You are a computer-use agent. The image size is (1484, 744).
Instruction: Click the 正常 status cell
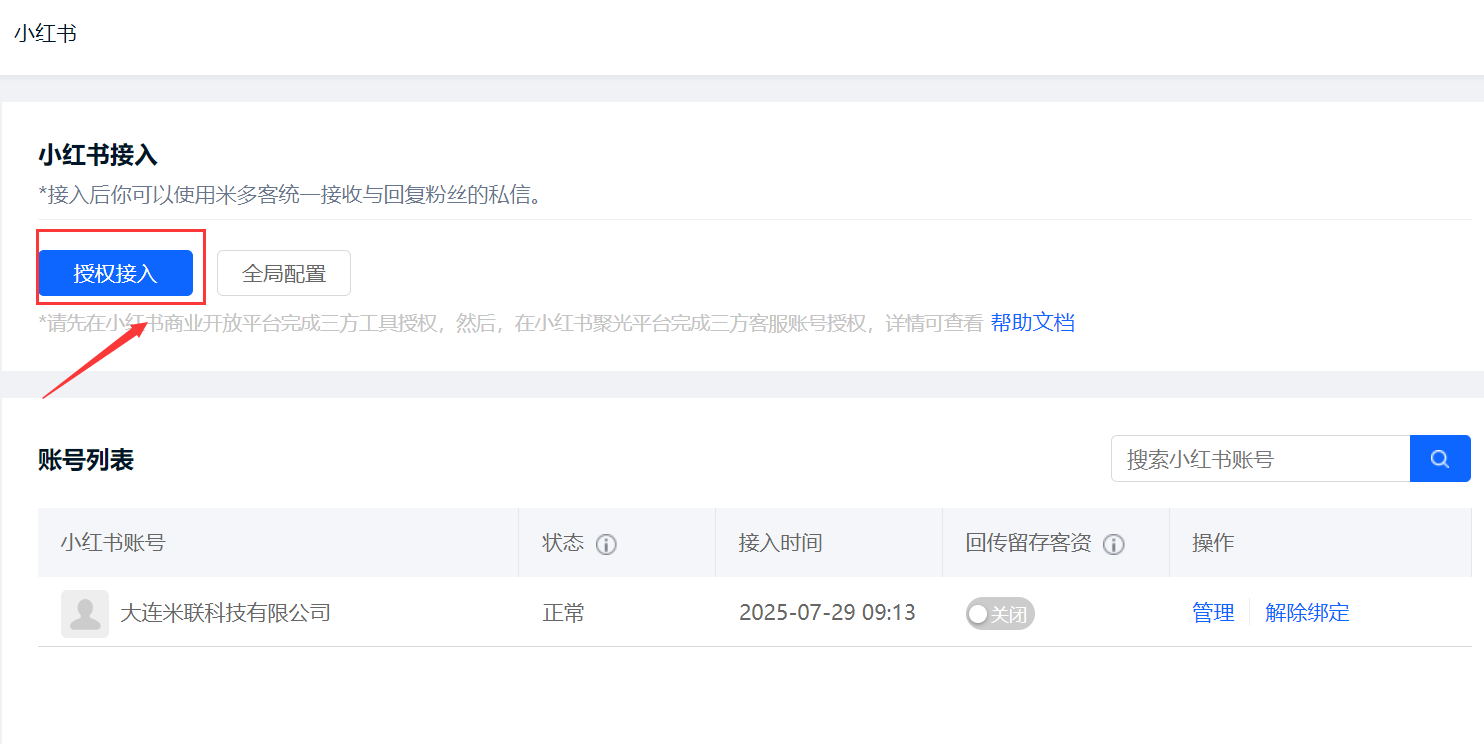[563, 613]
